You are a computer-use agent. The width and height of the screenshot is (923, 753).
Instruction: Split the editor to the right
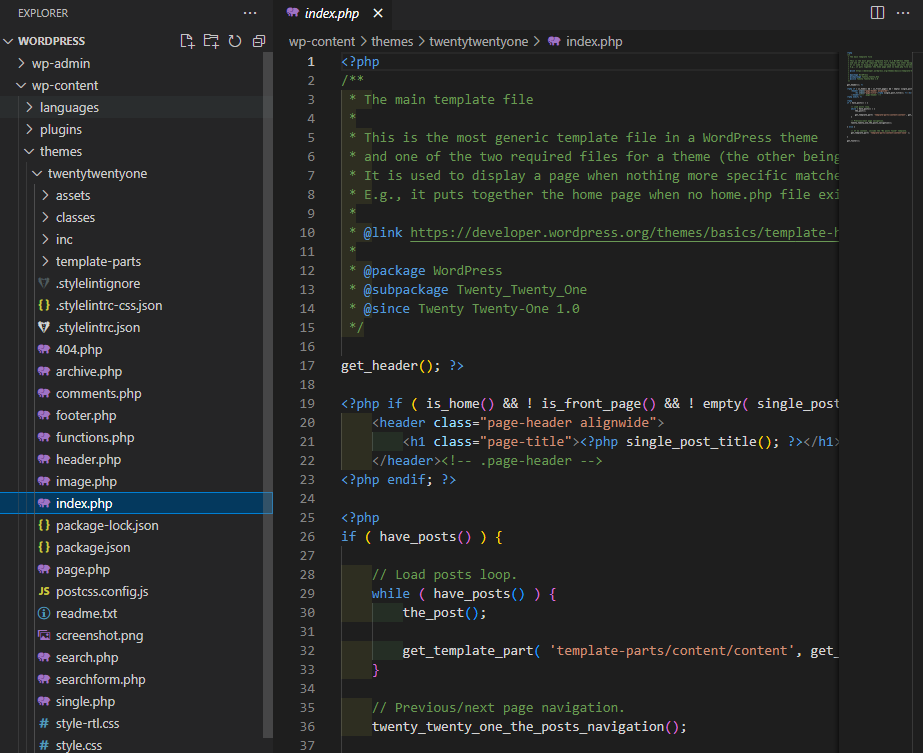(x=877, y=12)
